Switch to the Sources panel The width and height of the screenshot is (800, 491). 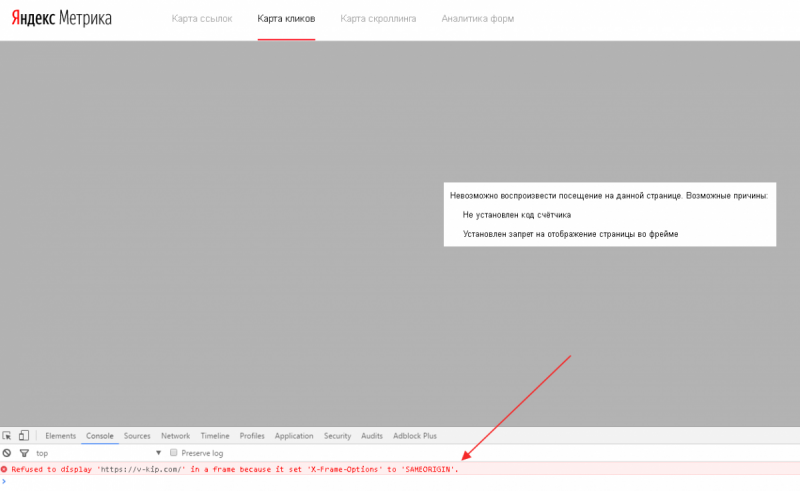coord(137,436)
